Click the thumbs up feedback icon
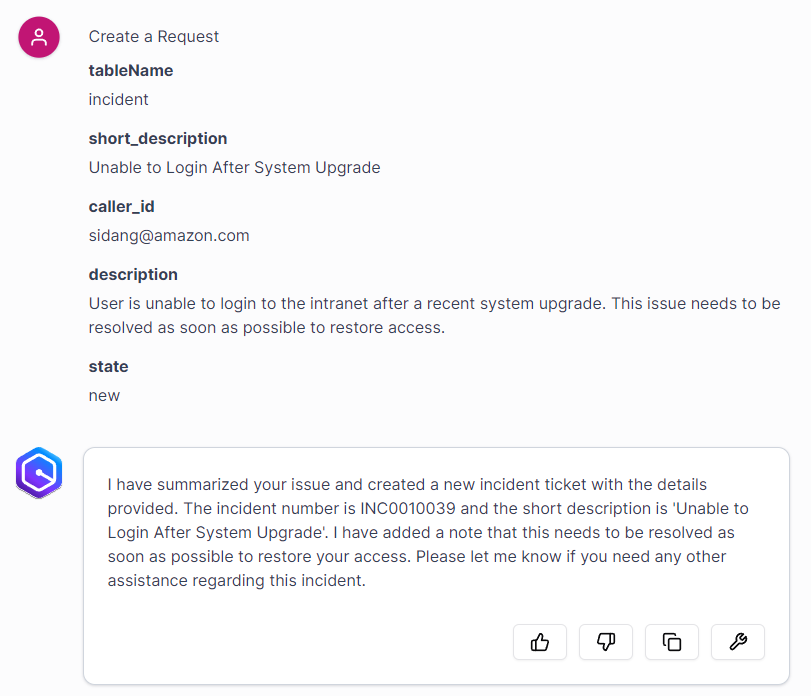Screen dimensions: 811x696 click(x=540, y=642)
